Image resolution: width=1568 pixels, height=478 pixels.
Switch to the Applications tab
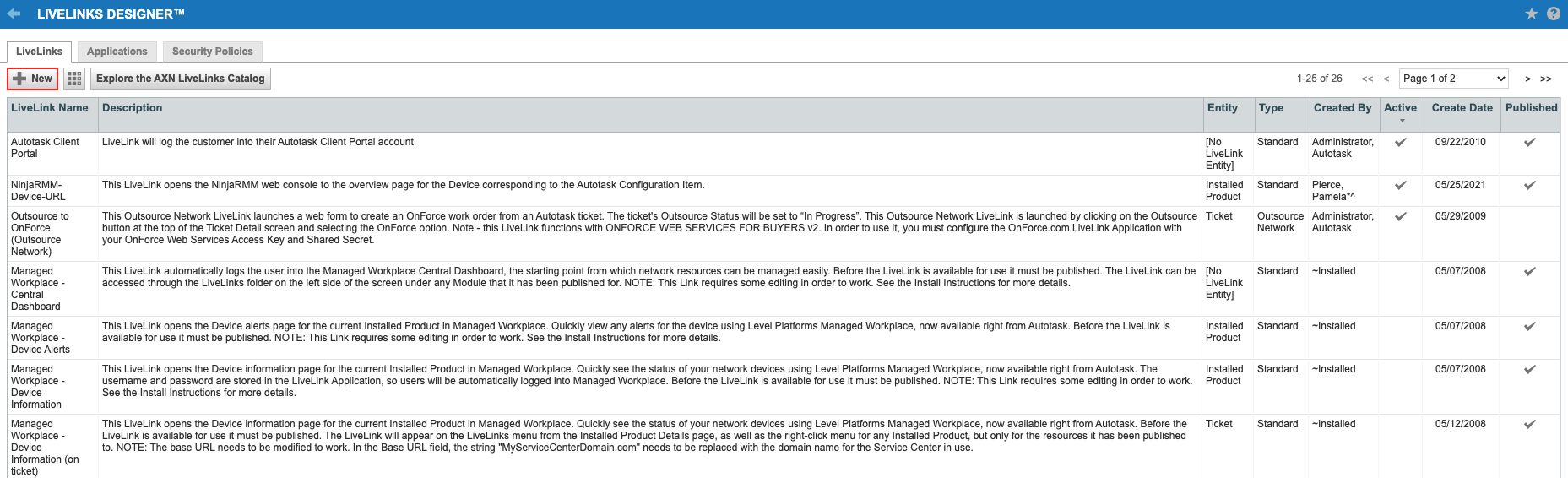117,52
